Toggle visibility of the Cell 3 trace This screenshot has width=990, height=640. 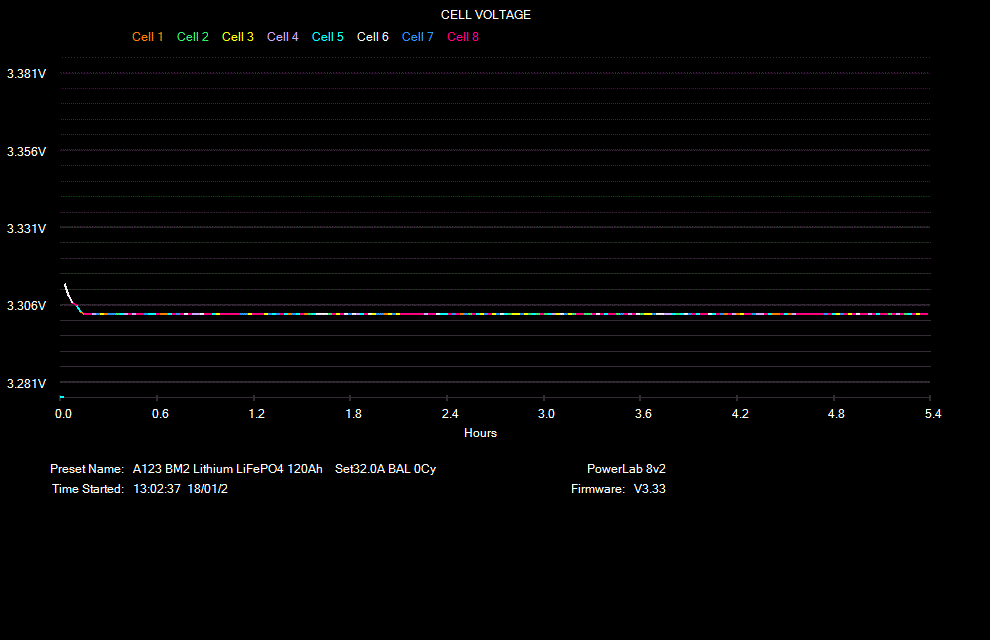[x=237, y=36]
